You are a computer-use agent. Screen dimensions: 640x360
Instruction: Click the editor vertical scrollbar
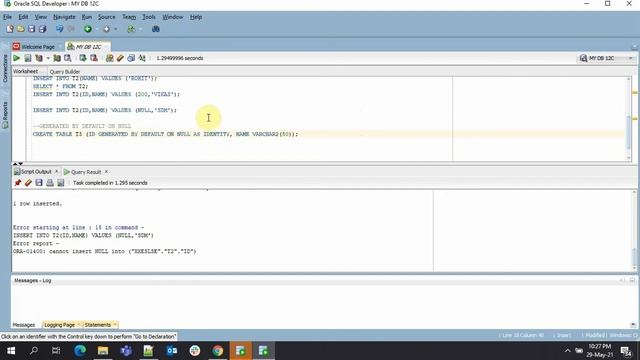pyautogui.click(x=629, y=118)
